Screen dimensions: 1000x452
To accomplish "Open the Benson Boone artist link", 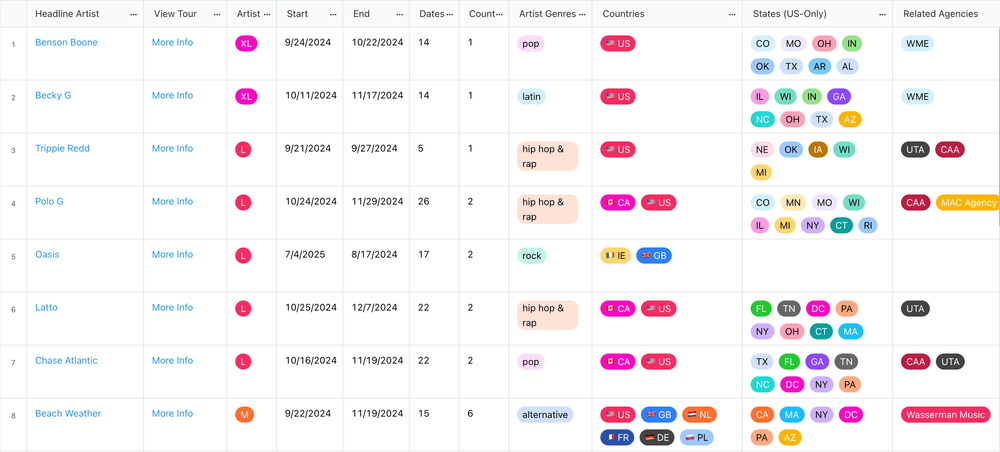I will pyautogui.click(x=66, y=42).
